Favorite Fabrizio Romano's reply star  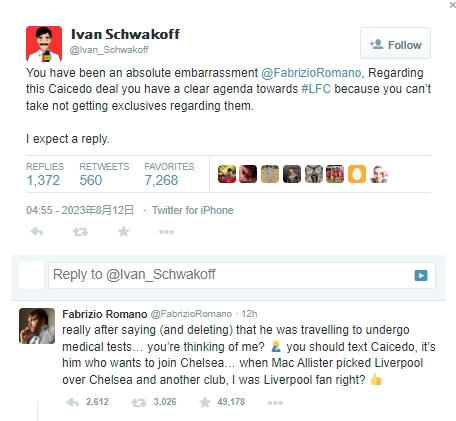tap(205, 402)
